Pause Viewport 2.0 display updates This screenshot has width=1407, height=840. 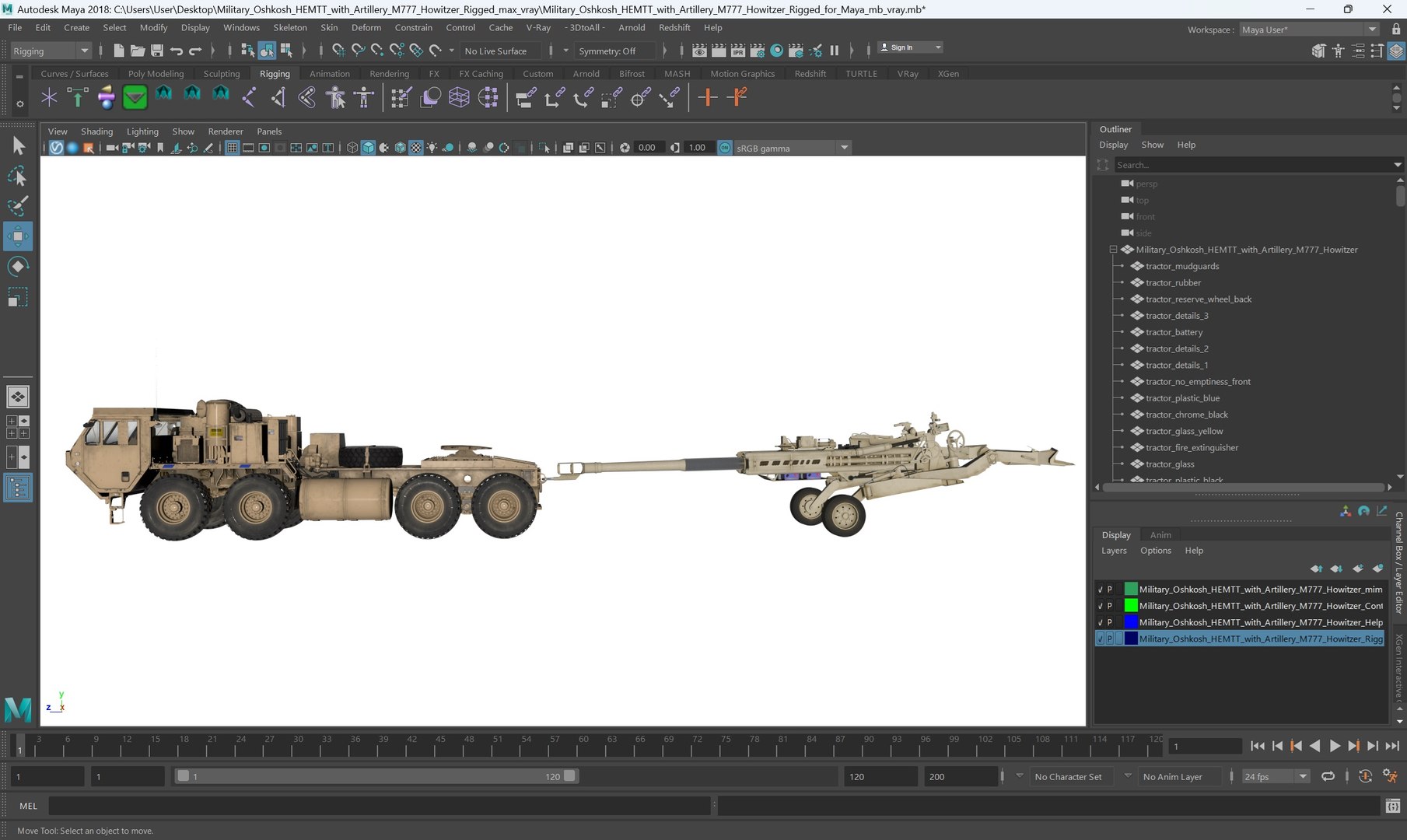tap(834, 51)
